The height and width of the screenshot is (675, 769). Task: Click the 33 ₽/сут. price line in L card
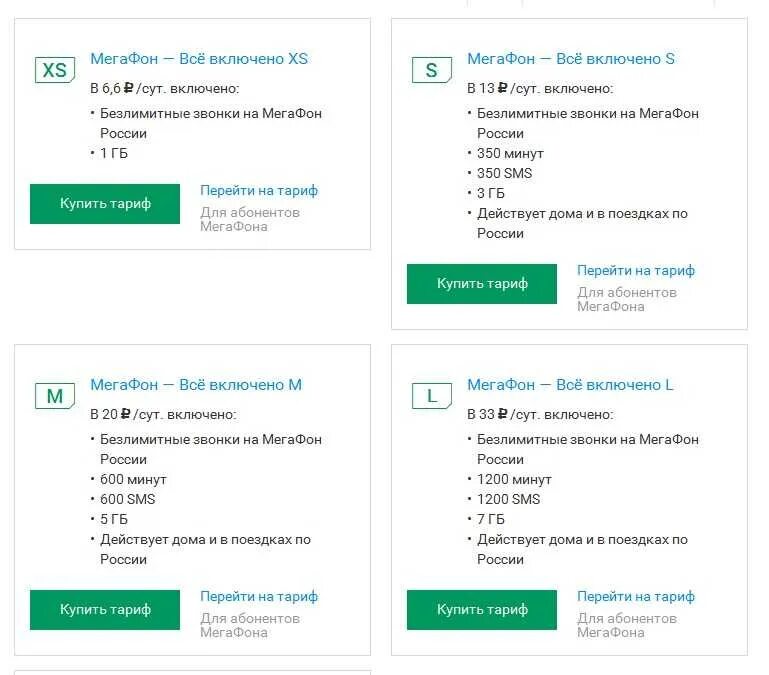tap(540, 414)
